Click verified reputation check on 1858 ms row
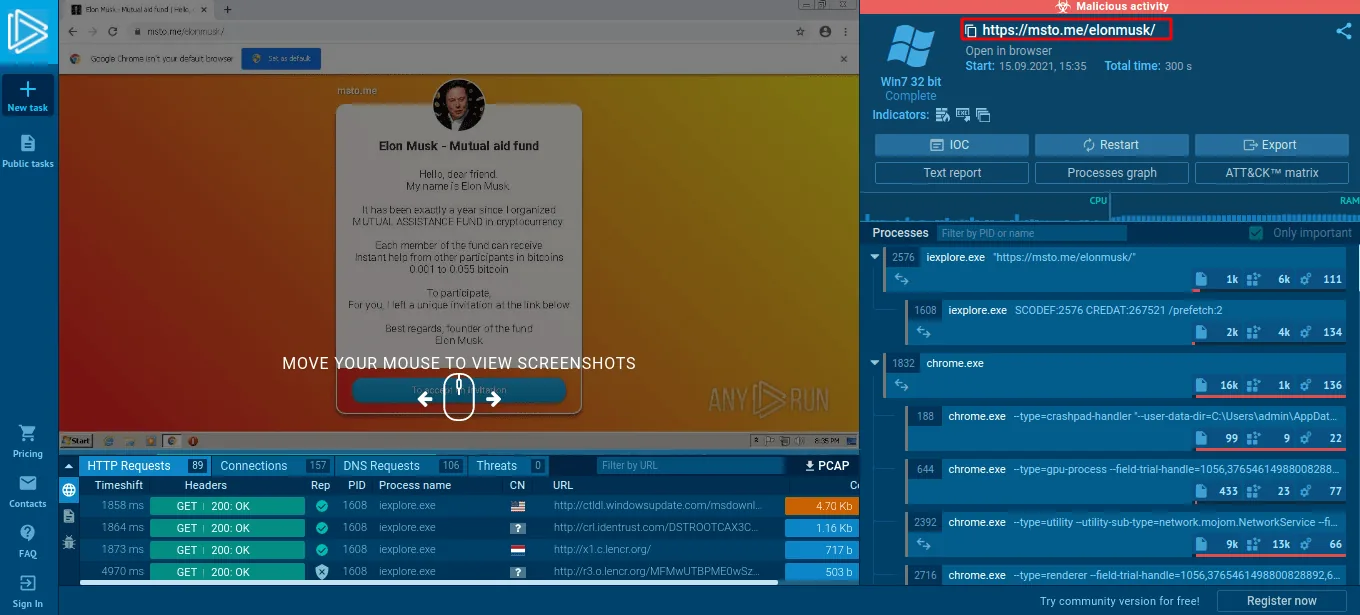The height and width of the screenshot is (615, 1360). (x=321, y=506)
